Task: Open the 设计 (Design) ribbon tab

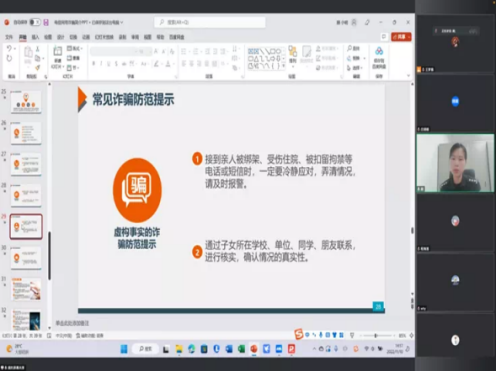Action: tap(60, 37)
